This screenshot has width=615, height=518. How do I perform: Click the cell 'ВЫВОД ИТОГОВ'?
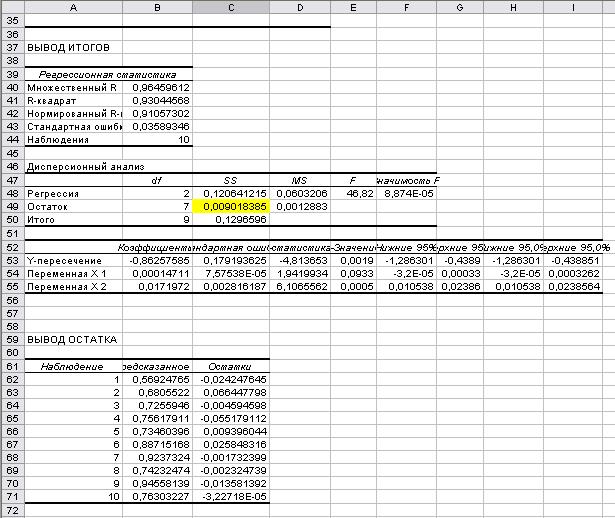click(x=73, y=47)
